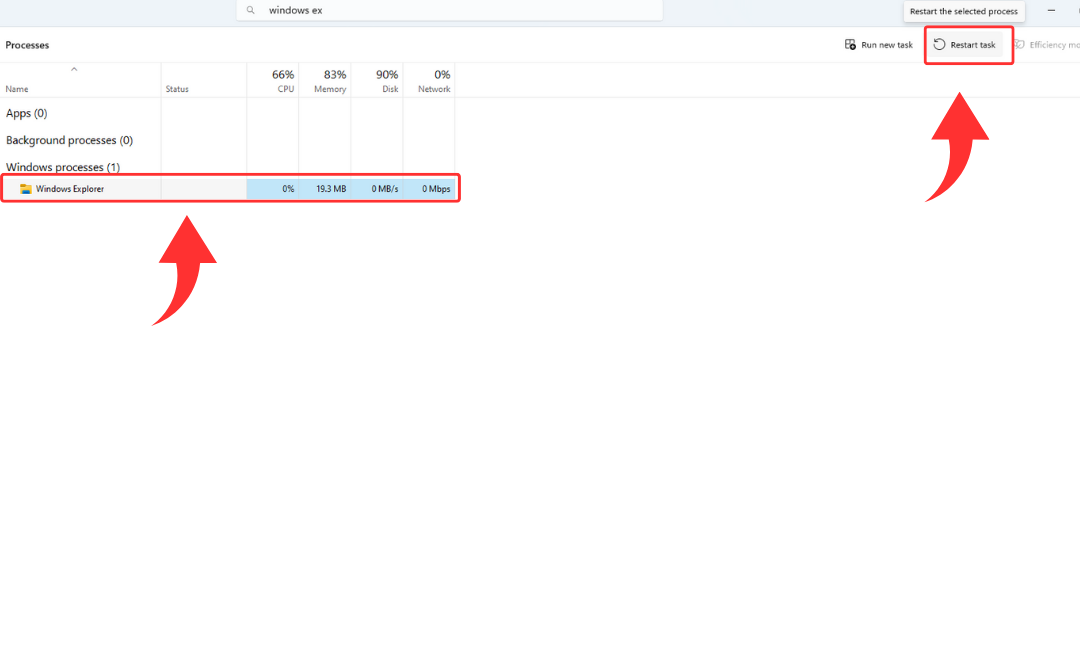Click the magnifier icon in search bar
The image size is (1080, 650).
251,10
